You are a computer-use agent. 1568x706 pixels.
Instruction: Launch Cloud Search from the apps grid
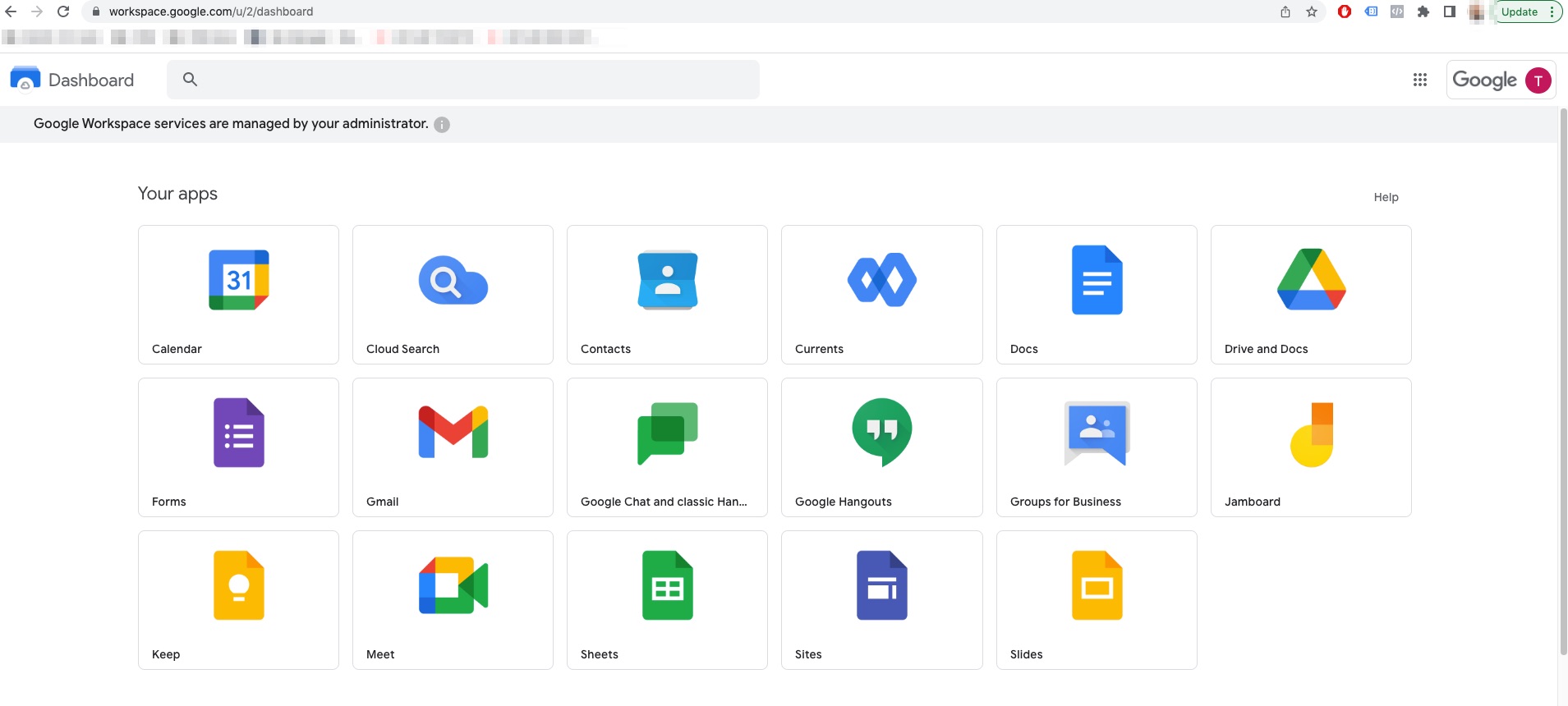[453, 281]
